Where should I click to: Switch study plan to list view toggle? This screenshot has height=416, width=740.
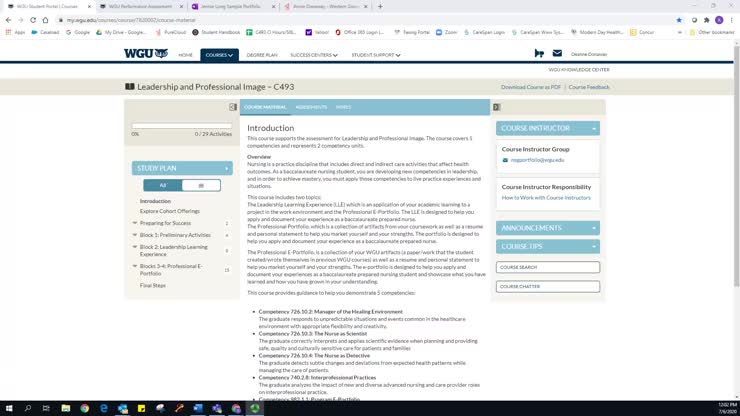click(x=200, y=185)
